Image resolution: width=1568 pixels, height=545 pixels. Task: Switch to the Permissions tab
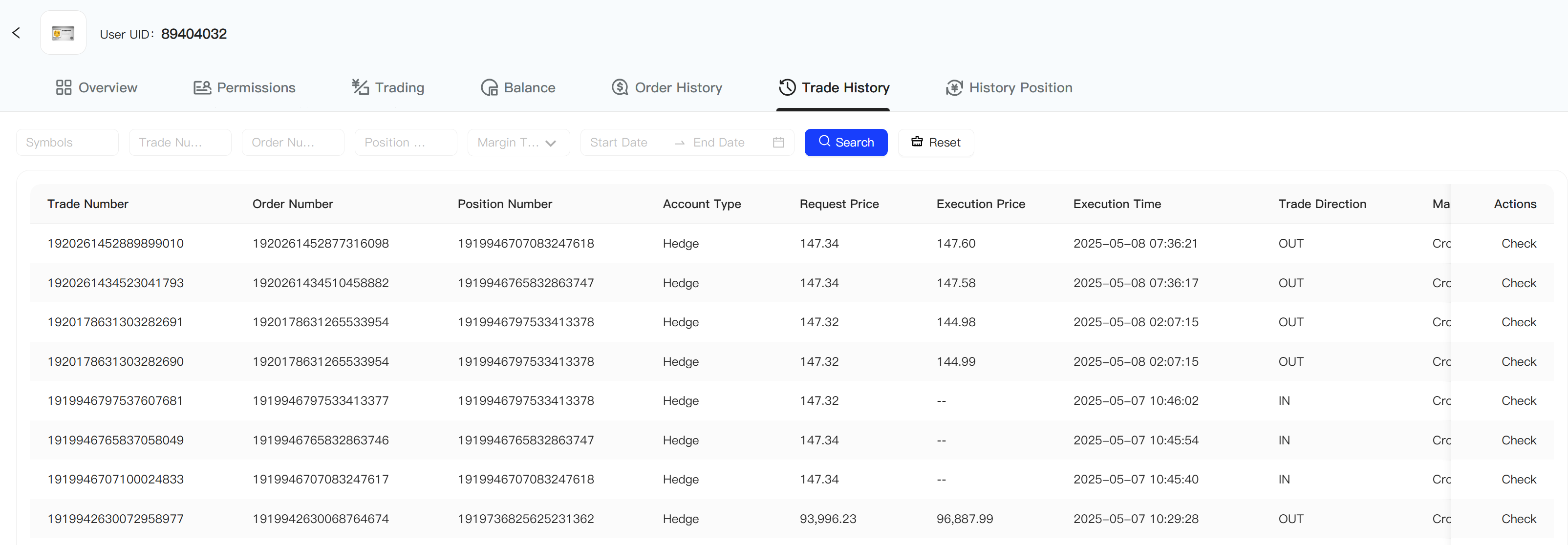pos(244,87)
